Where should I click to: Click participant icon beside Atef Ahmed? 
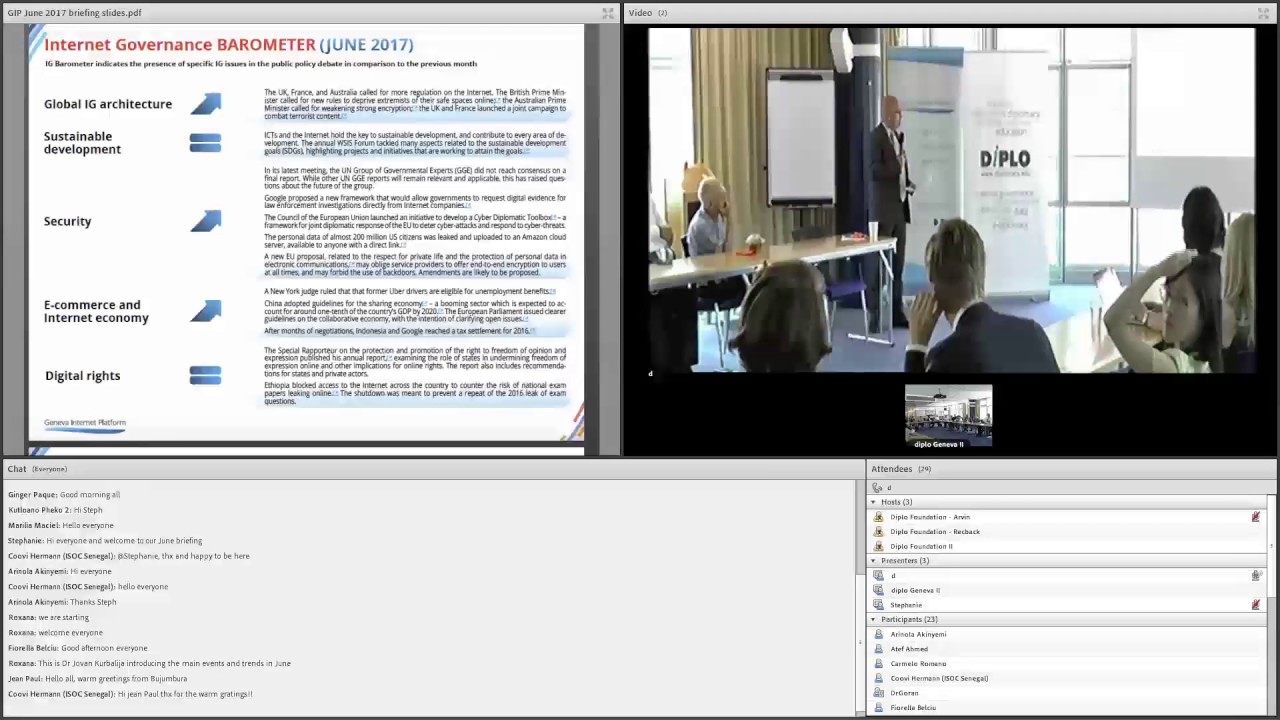[879, 649]
